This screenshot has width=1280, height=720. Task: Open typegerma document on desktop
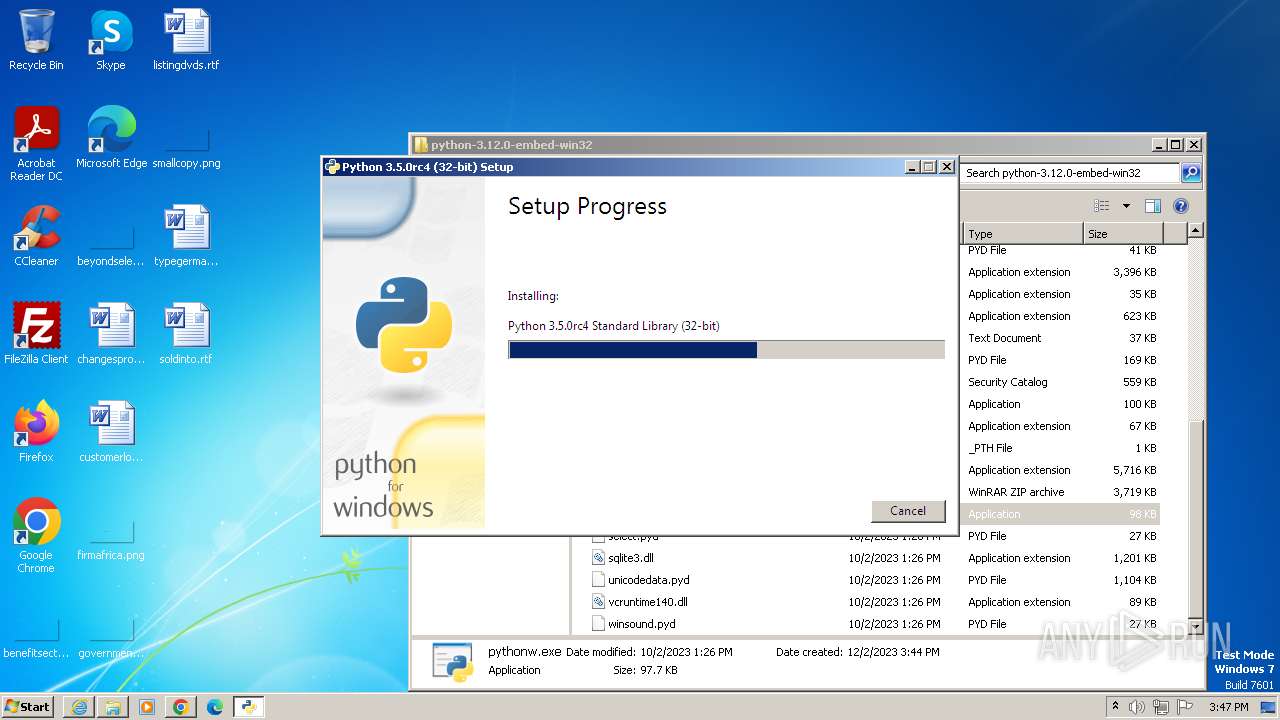tap(186, 236)
